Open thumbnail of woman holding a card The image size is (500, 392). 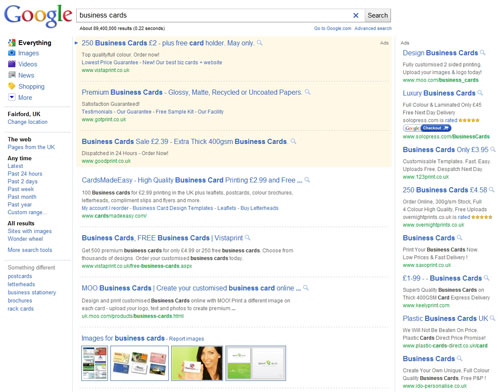197,363
